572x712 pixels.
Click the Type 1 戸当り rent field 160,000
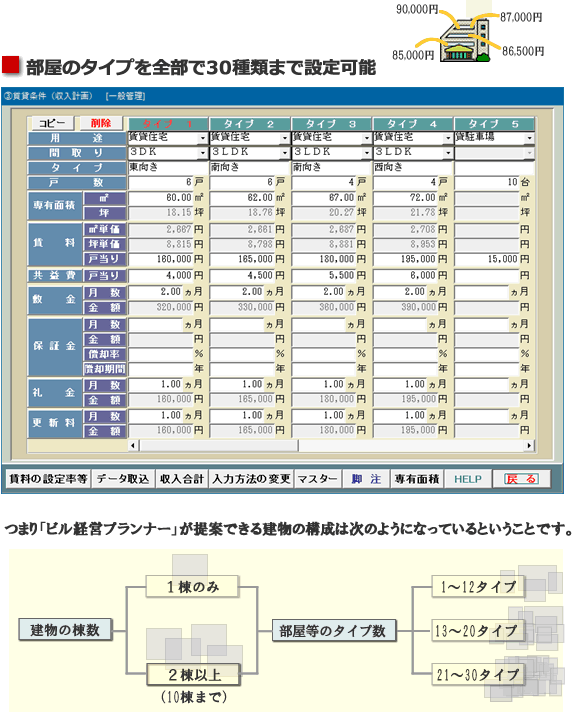pyautogui.click(x=161, y=259)
